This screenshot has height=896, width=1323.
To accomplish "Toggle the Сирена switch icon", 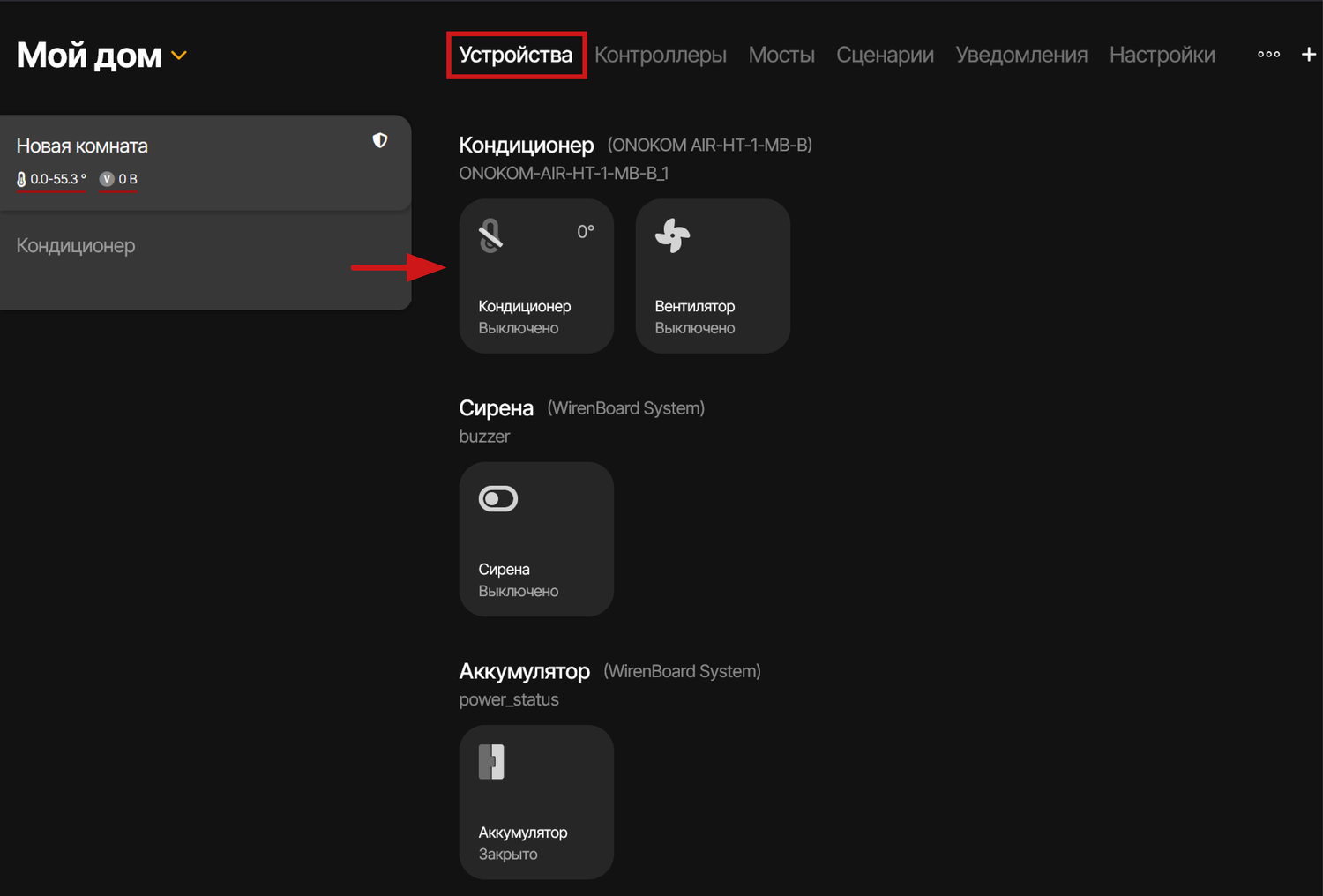I will pos(498,499).
